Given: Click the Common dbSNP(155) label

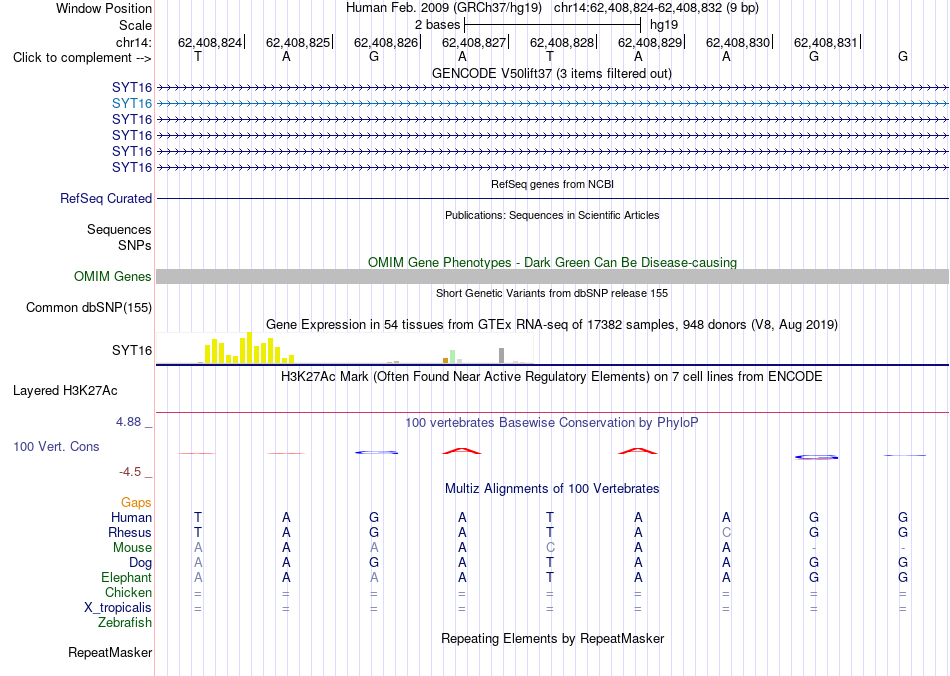Looking at the screenshot, I should point(88,308).
